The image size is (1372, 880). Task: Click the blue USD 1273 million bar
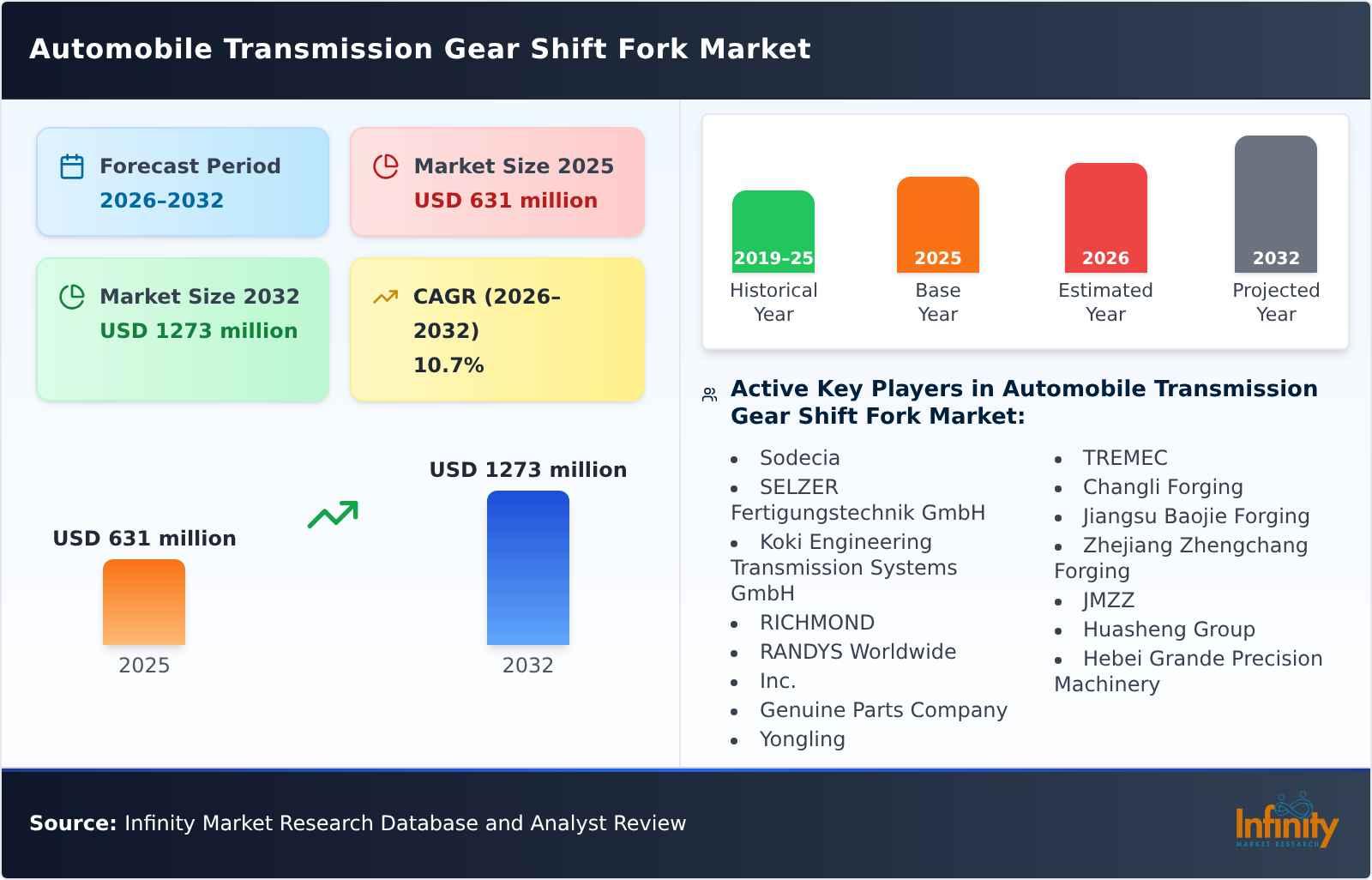pos(528,569)
